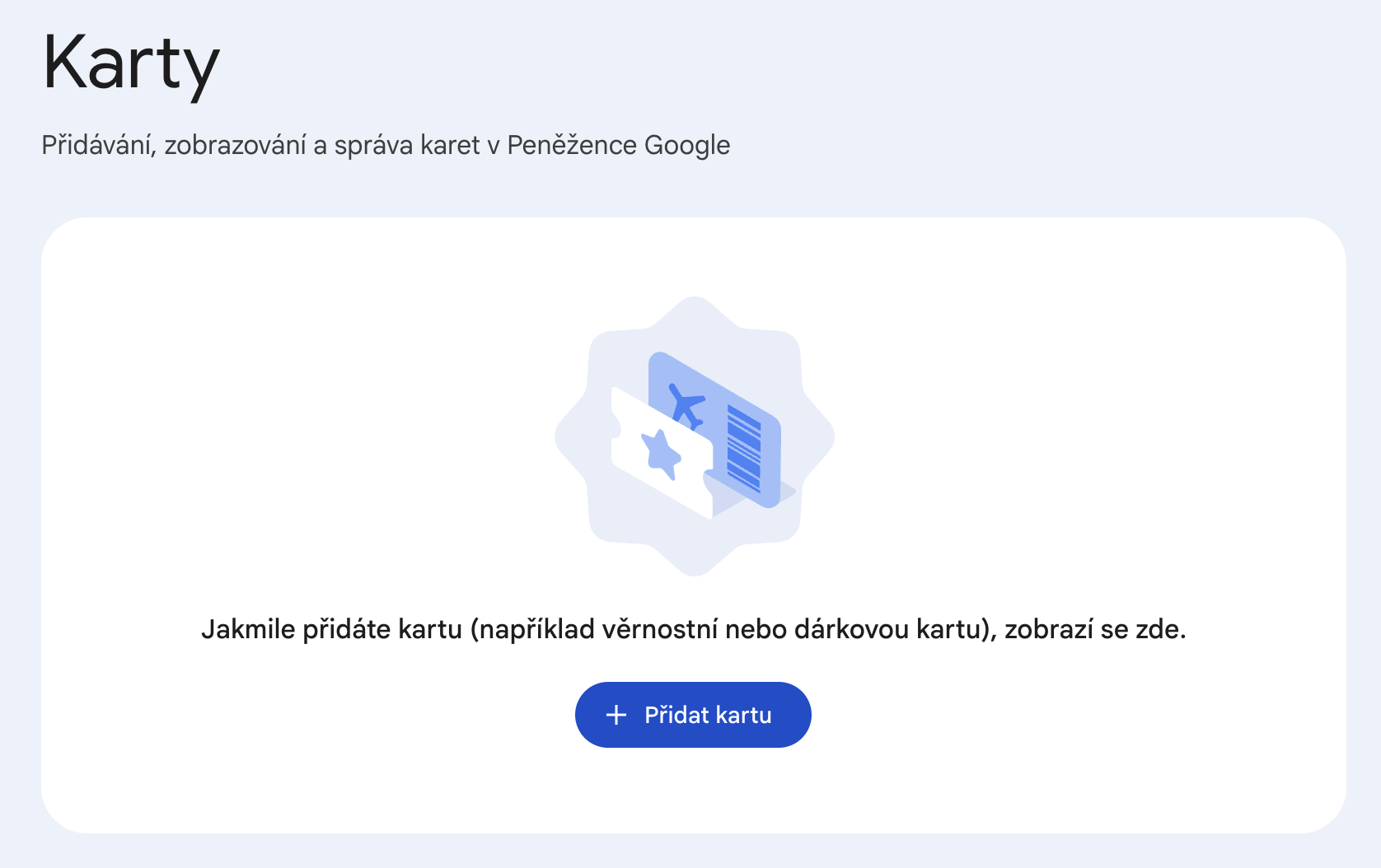Click the star icon on the white ticket
Screen dimensions: 1381x868
[661, 454]
